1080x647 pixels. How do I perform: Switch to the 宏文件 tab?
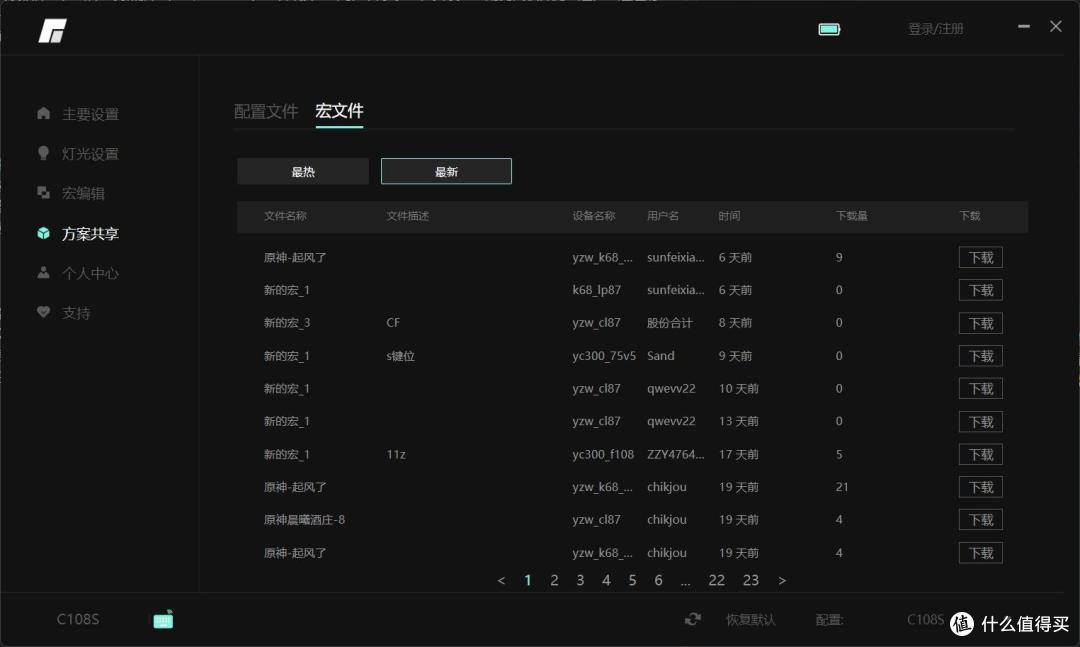click(339, 111)
